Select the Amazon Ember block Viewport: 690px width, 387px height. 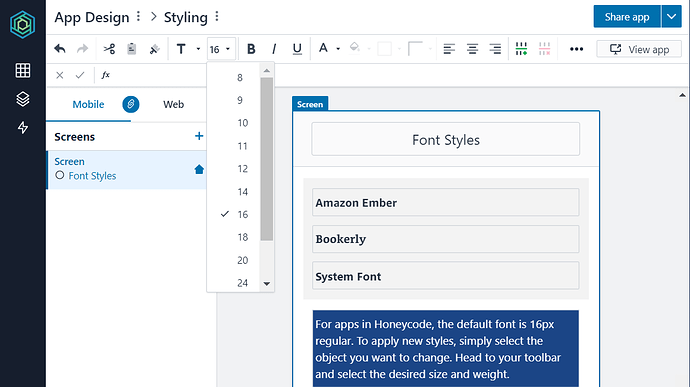coord(445,203)
